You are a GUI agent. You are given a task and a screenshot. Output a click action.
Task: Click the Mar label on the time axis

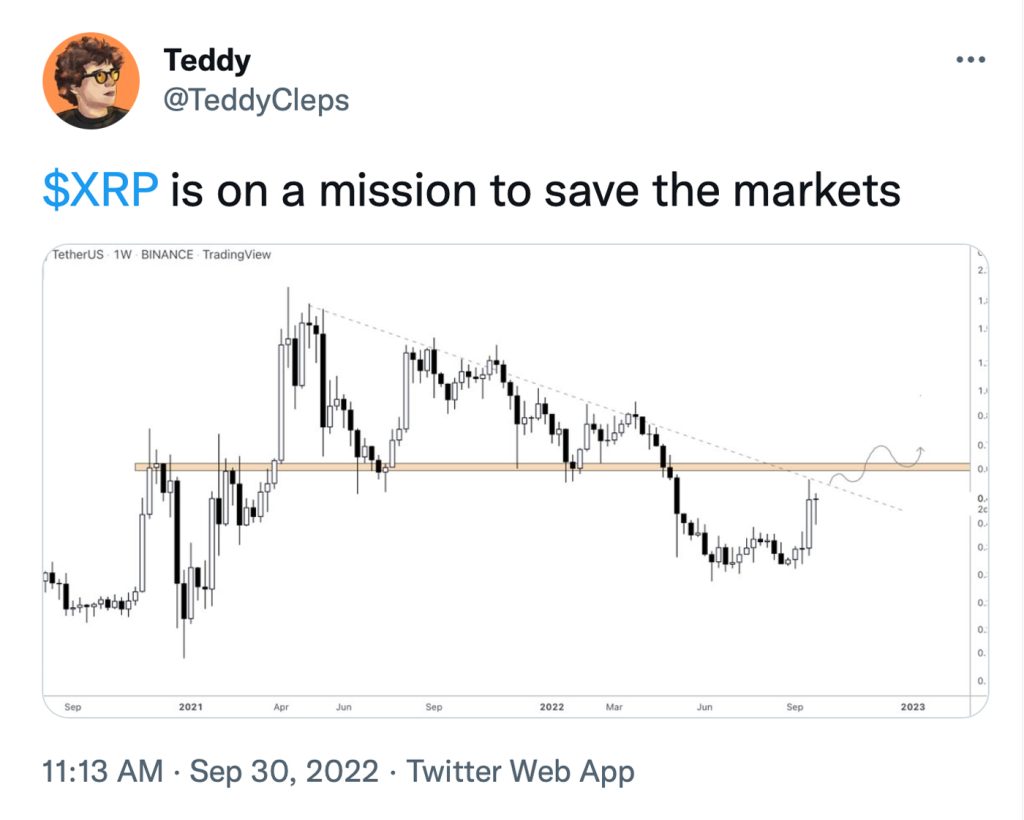click(613, 707)
